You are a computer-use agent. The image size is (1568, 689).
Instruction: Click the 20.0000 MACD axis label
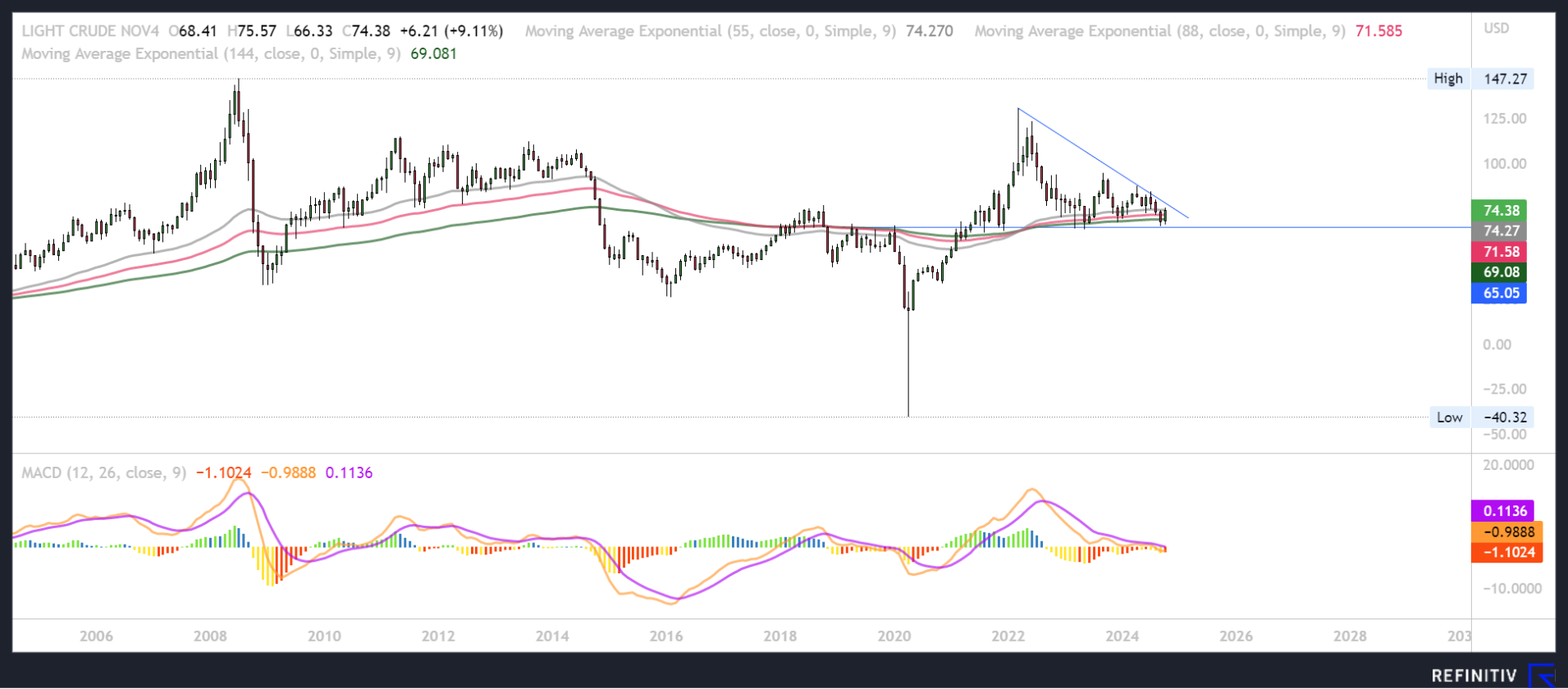pyautogui.click(x=1508, y=464)
